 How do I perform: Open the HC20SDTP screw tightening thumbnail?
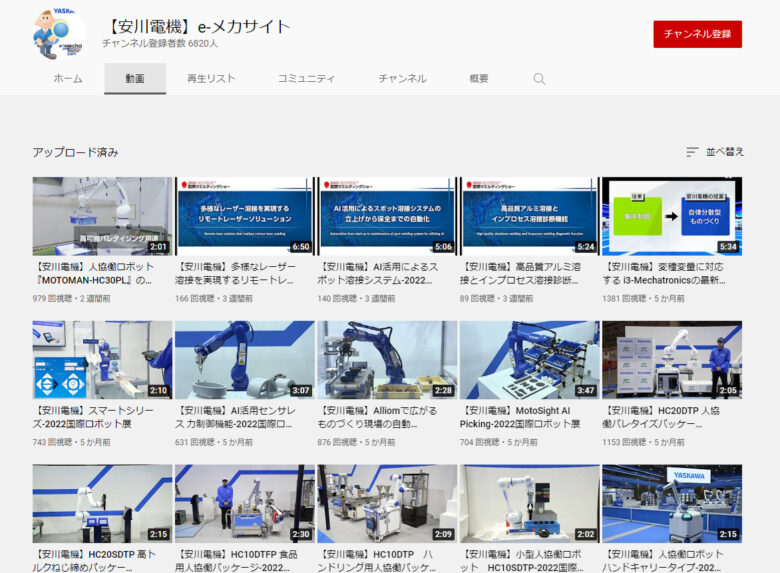click(102, 503)
